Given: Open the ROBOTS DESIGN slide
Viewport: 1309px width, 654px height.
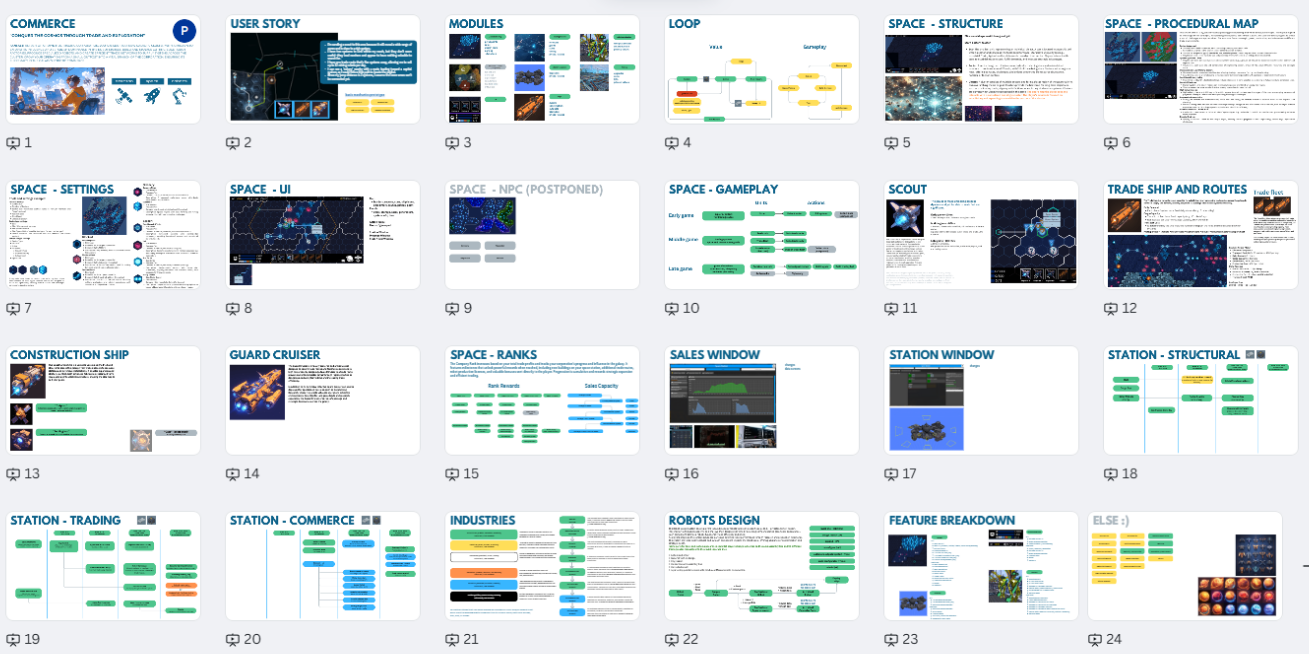Looking at the screenshot, I should tap(762, 566).
